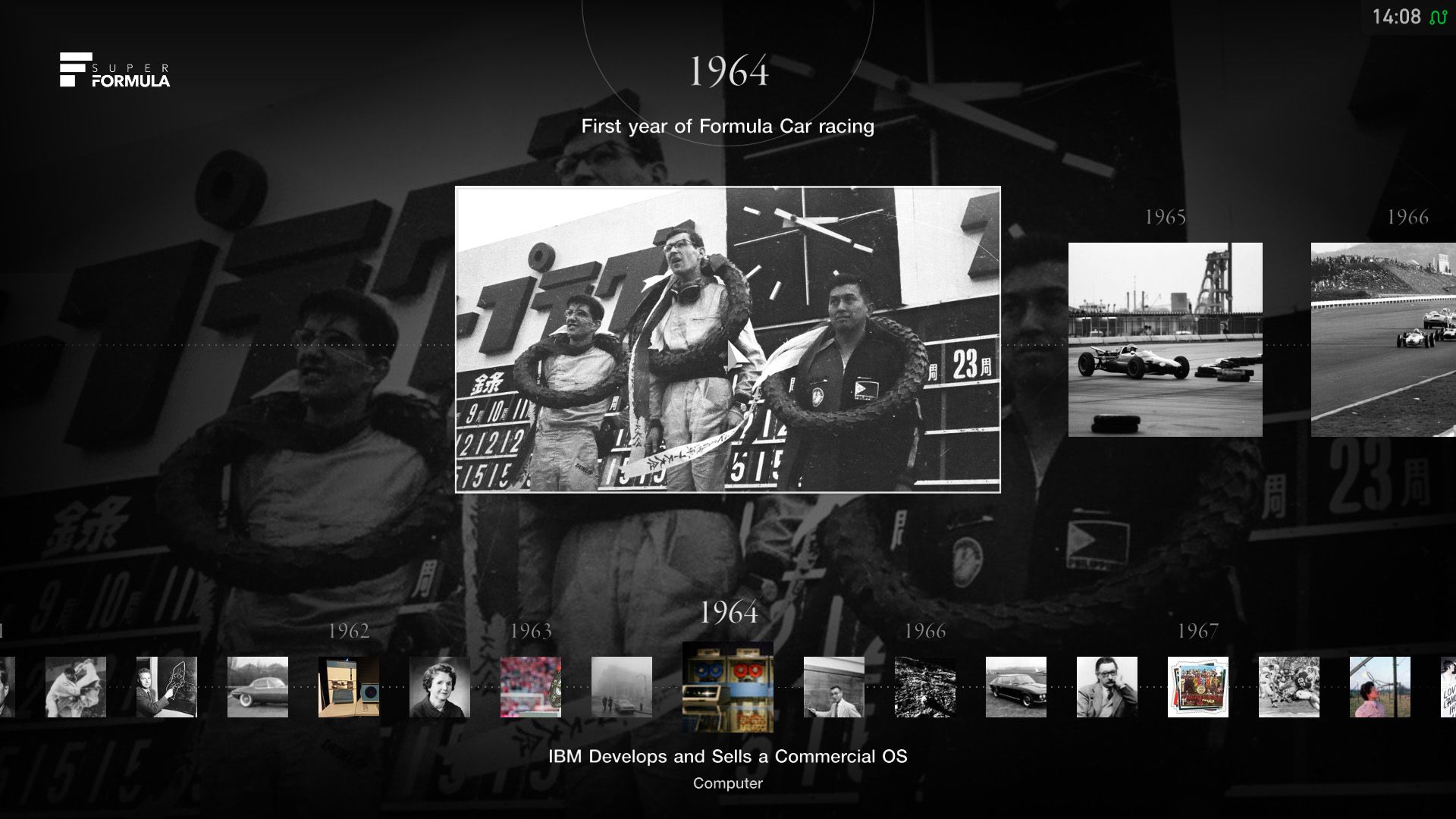1456x819 pixels.
Task: Select the colorful album cover thumbnail
Action: tap(1198, 687)
